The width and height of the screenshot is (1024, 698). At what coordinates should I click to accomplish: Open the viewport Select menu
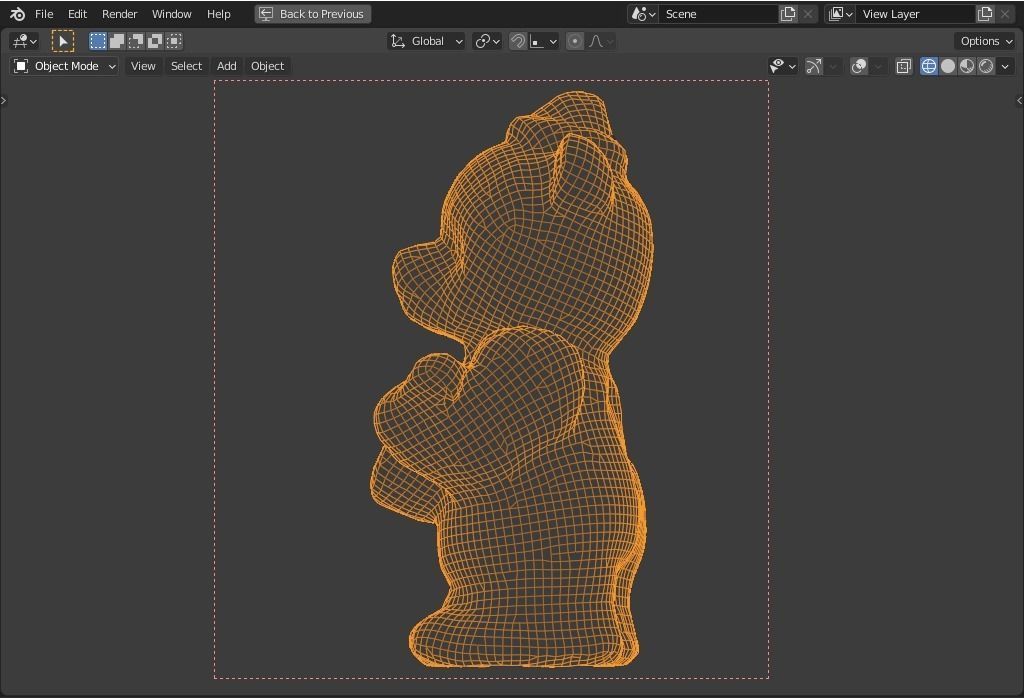[186, 66]
